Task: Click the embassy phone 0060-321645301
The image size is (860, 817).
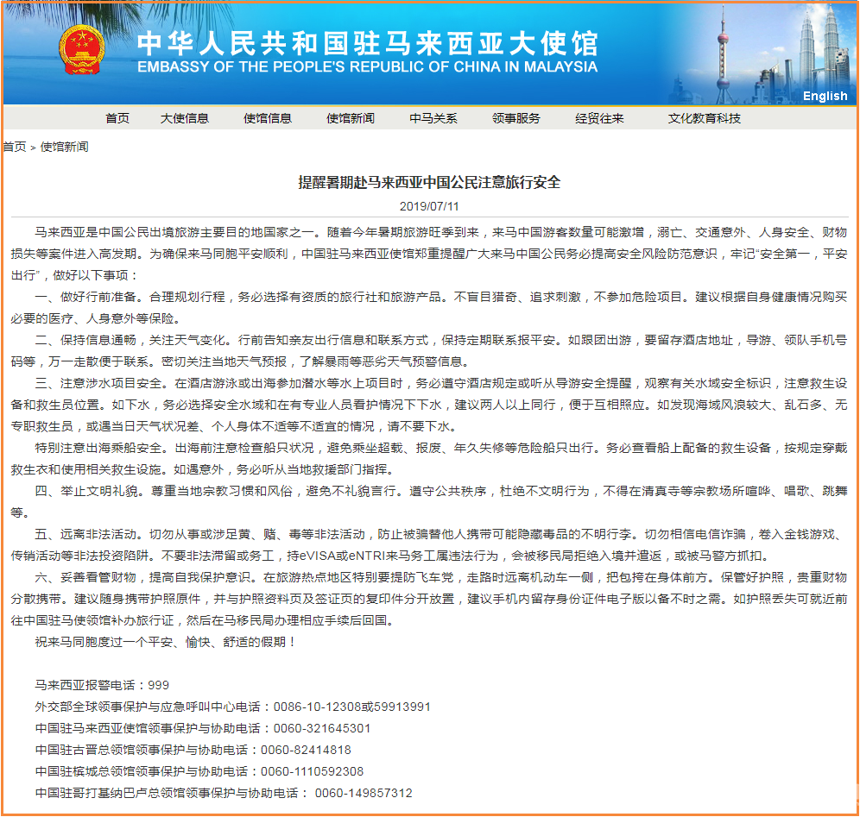Action: 322,729
